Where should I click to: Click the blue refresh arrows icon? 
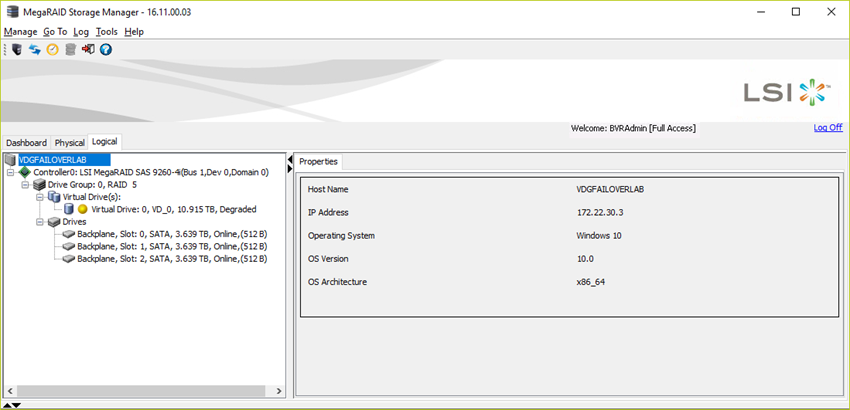(x=34, y=49)
